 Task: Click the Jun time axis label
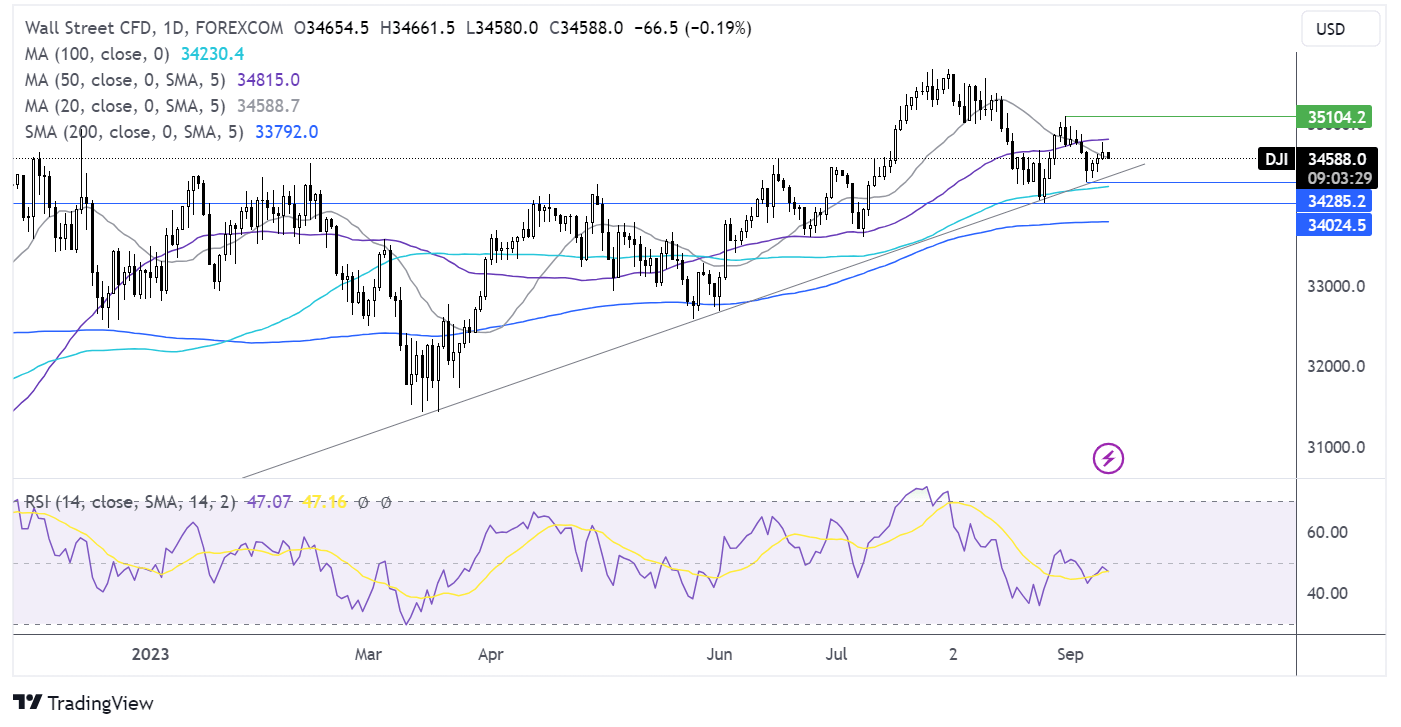(x=718, y=655)
